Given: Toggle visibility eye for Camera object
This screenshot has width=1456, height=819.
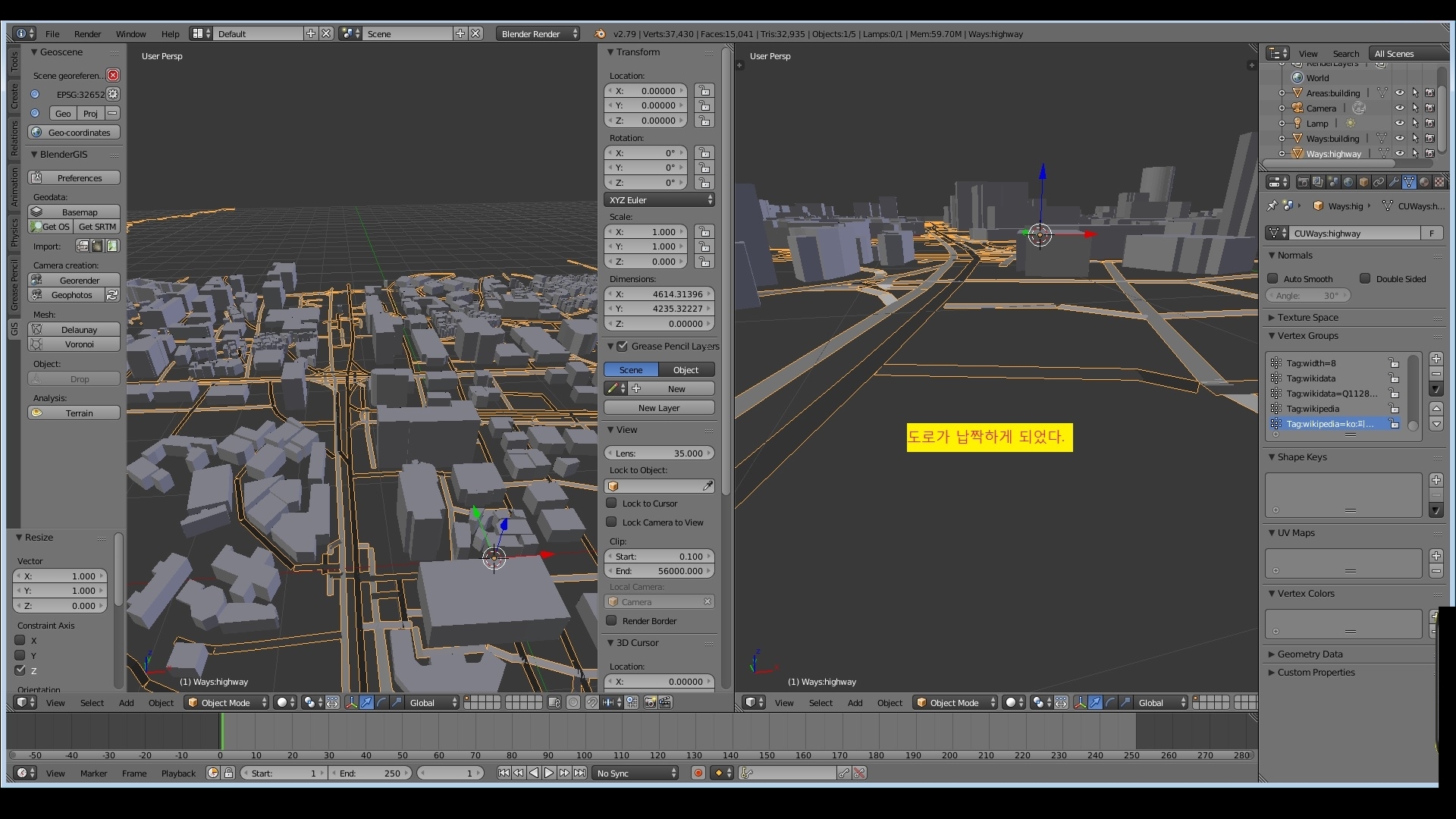Looking at the screenshot, I should 1400,108.
